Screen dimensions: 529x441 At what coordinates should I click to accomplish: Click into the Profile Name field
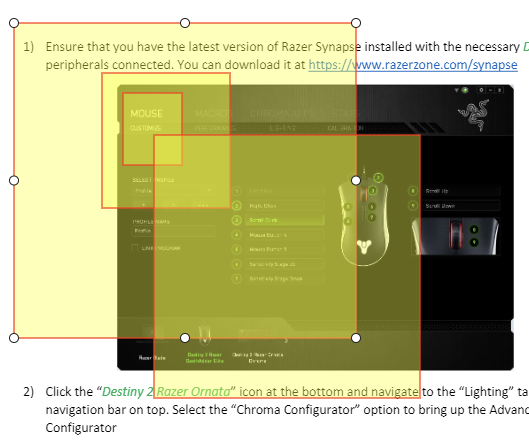pos(173,231)
